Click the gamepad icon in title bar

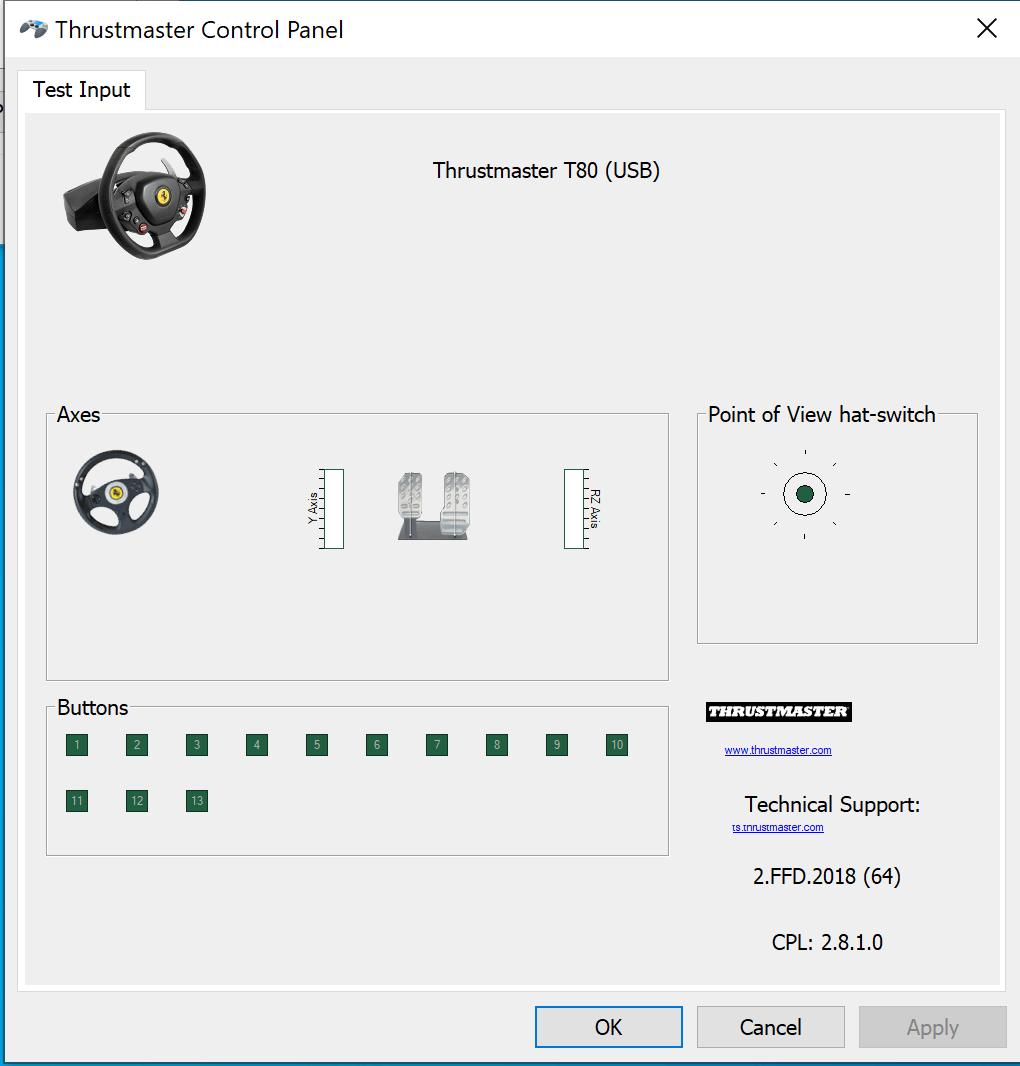[33, 29]
